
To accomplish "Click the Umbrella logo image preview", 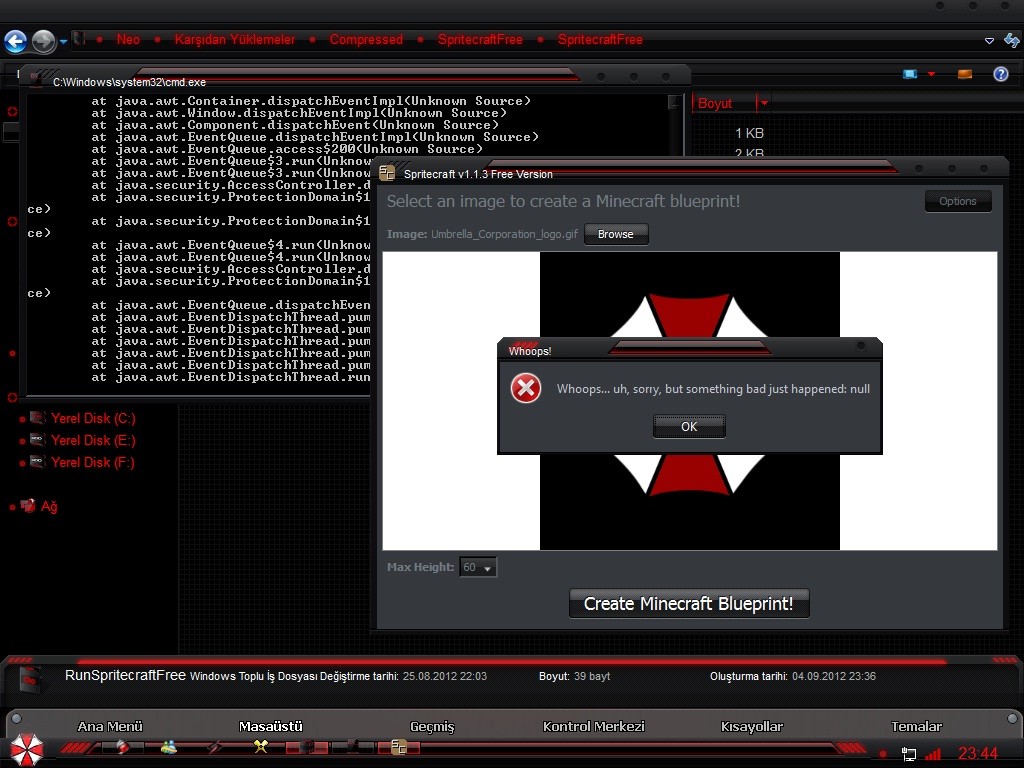I will (x=690, y=400).
